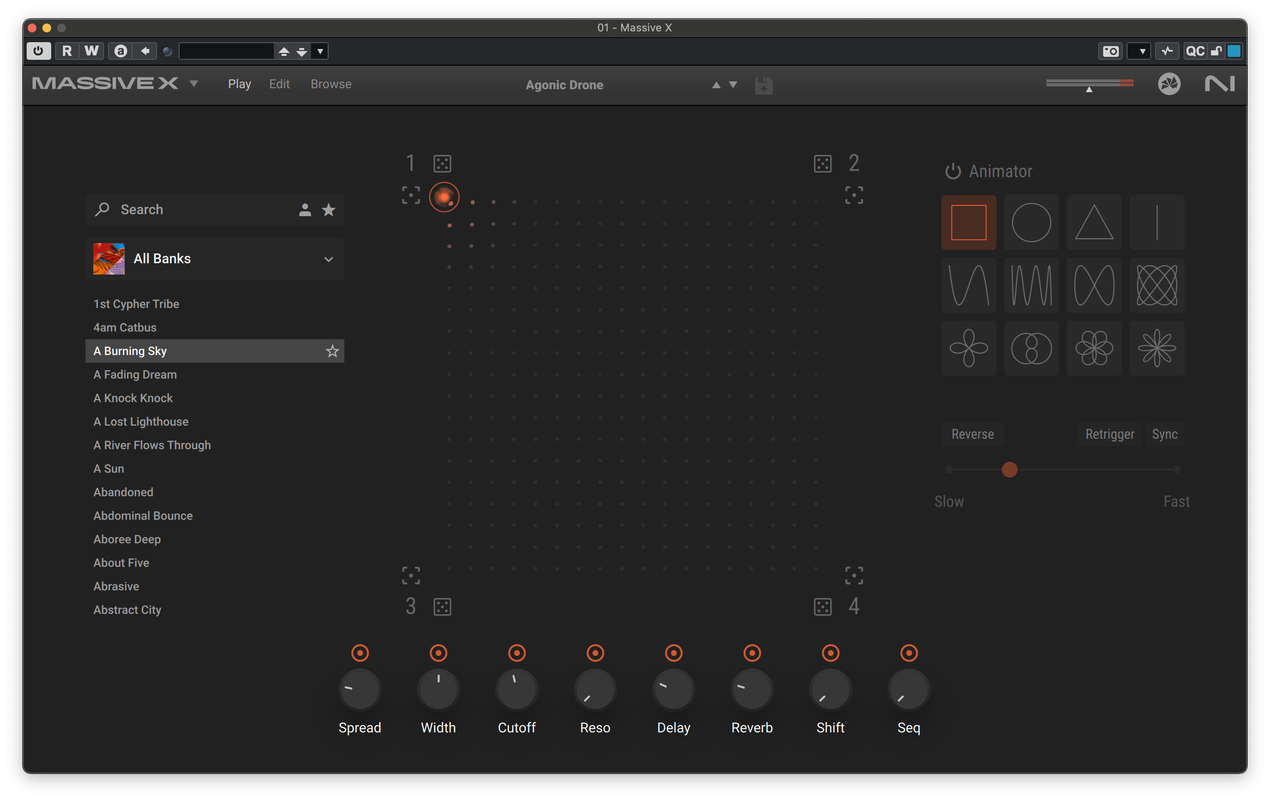
Task: Click the Animator Slow-Fast speed slider handle
Action: click(1010, 469)
